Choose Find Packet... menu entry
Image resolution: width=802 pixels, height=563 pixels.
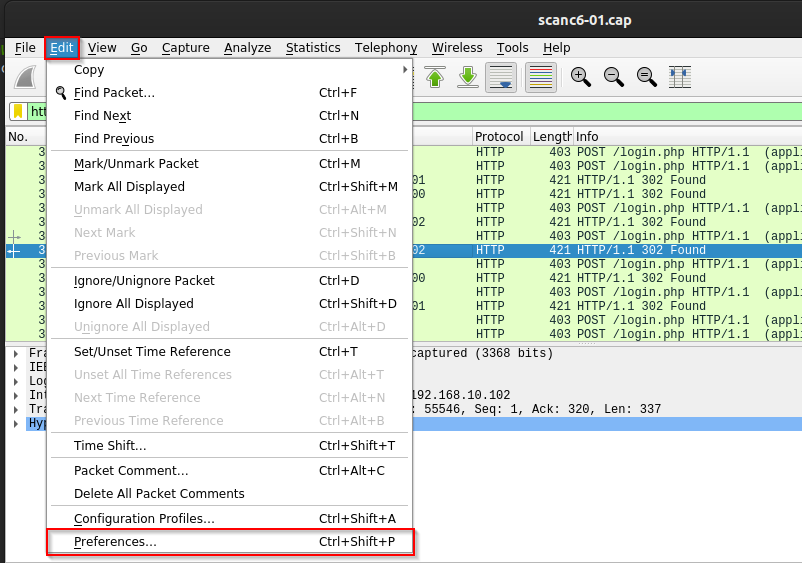click(114, 93)
